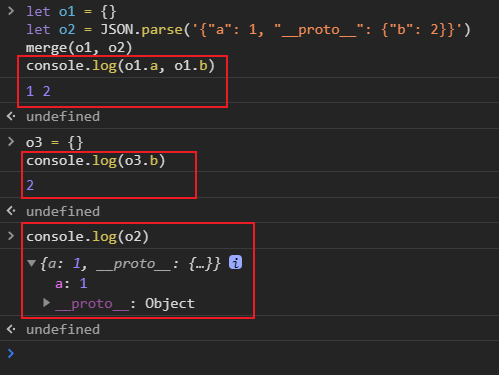Click undefined result below o3.b output
Viewport: 499px width, 375px height.
[x=63, y=211]
